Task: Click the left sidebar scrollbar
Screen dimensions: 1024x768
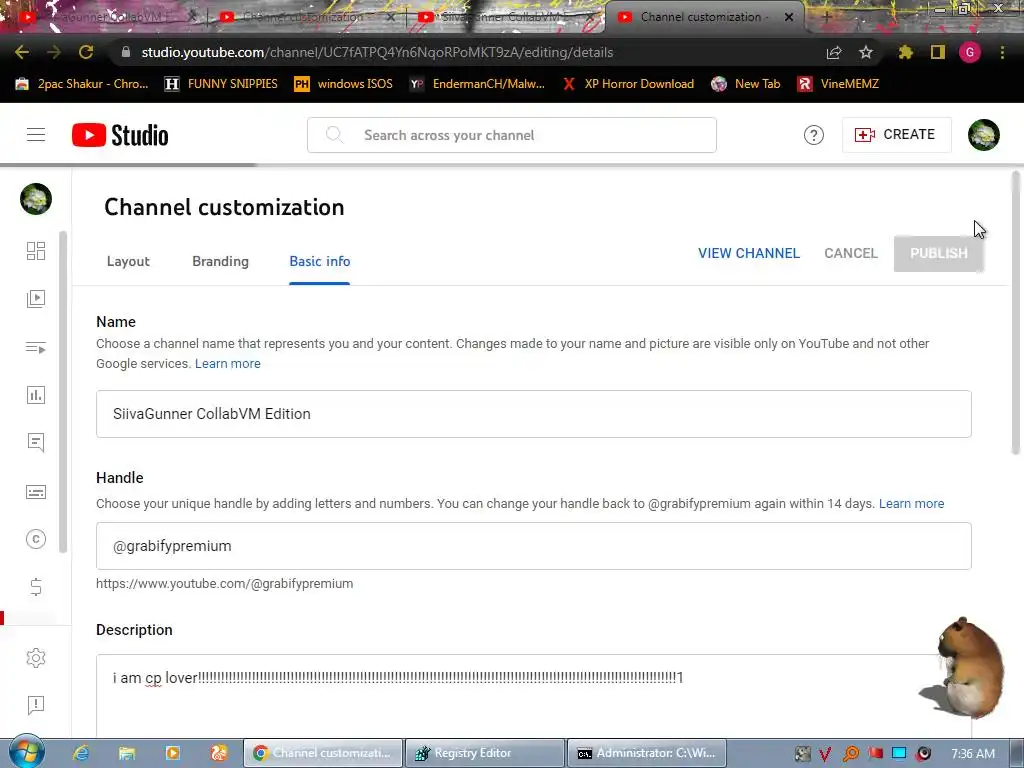Action: click(x=63, y=392)
